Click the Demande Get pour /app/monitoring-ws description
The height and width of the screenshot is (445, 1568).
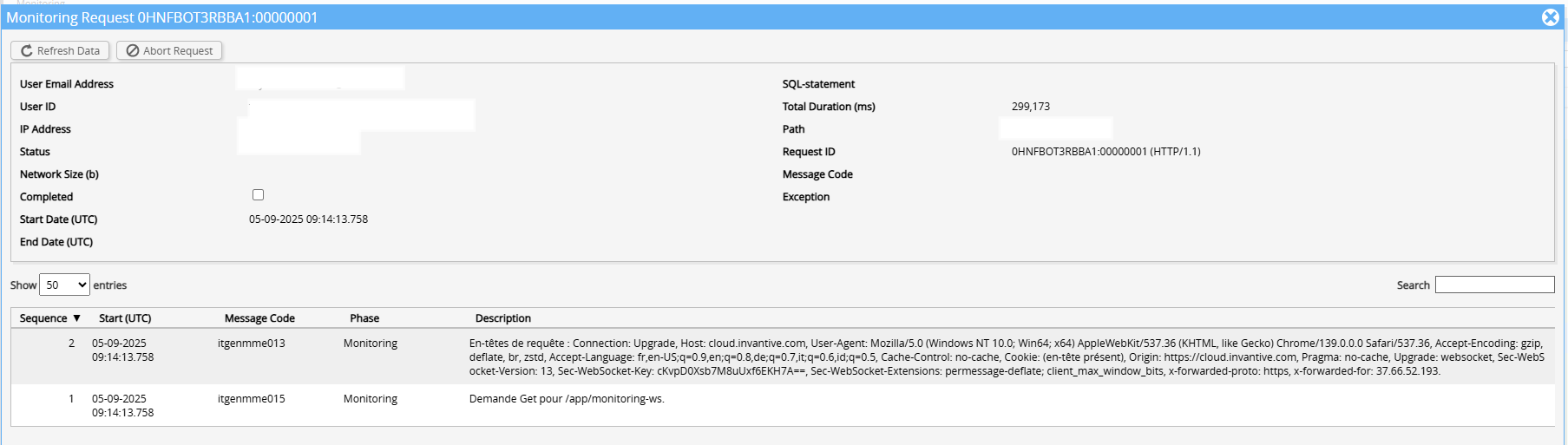567,399
